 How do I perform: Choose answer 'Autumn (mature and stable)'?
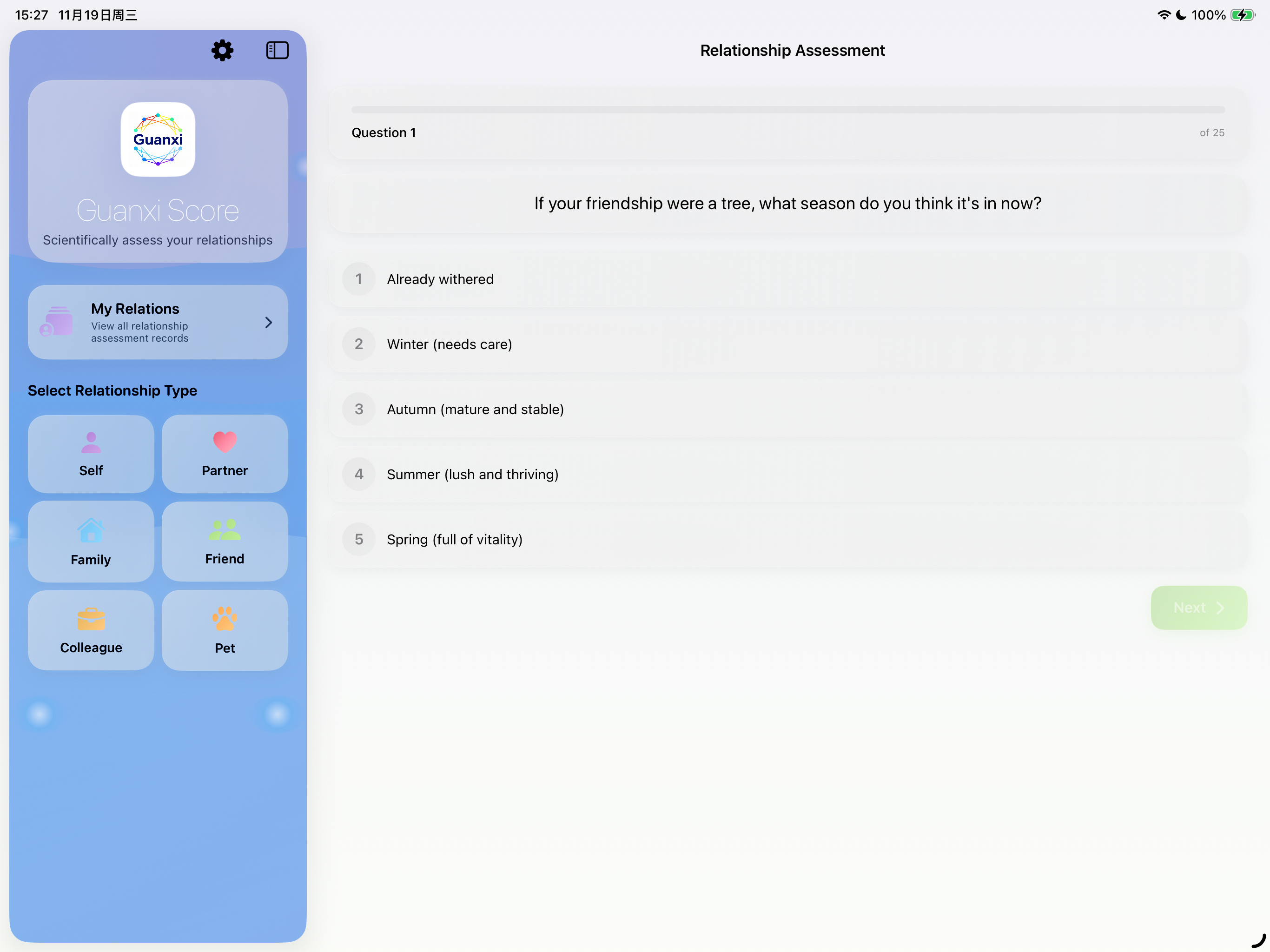pyautogui.click(x=788, y=409)
